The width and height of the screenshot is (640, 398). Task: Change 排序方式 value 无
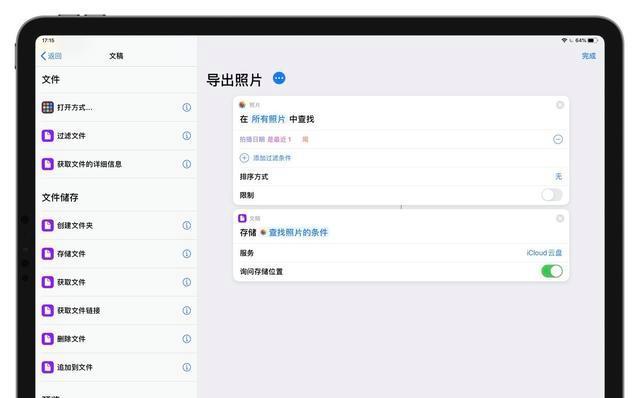[x=558, y=176]
